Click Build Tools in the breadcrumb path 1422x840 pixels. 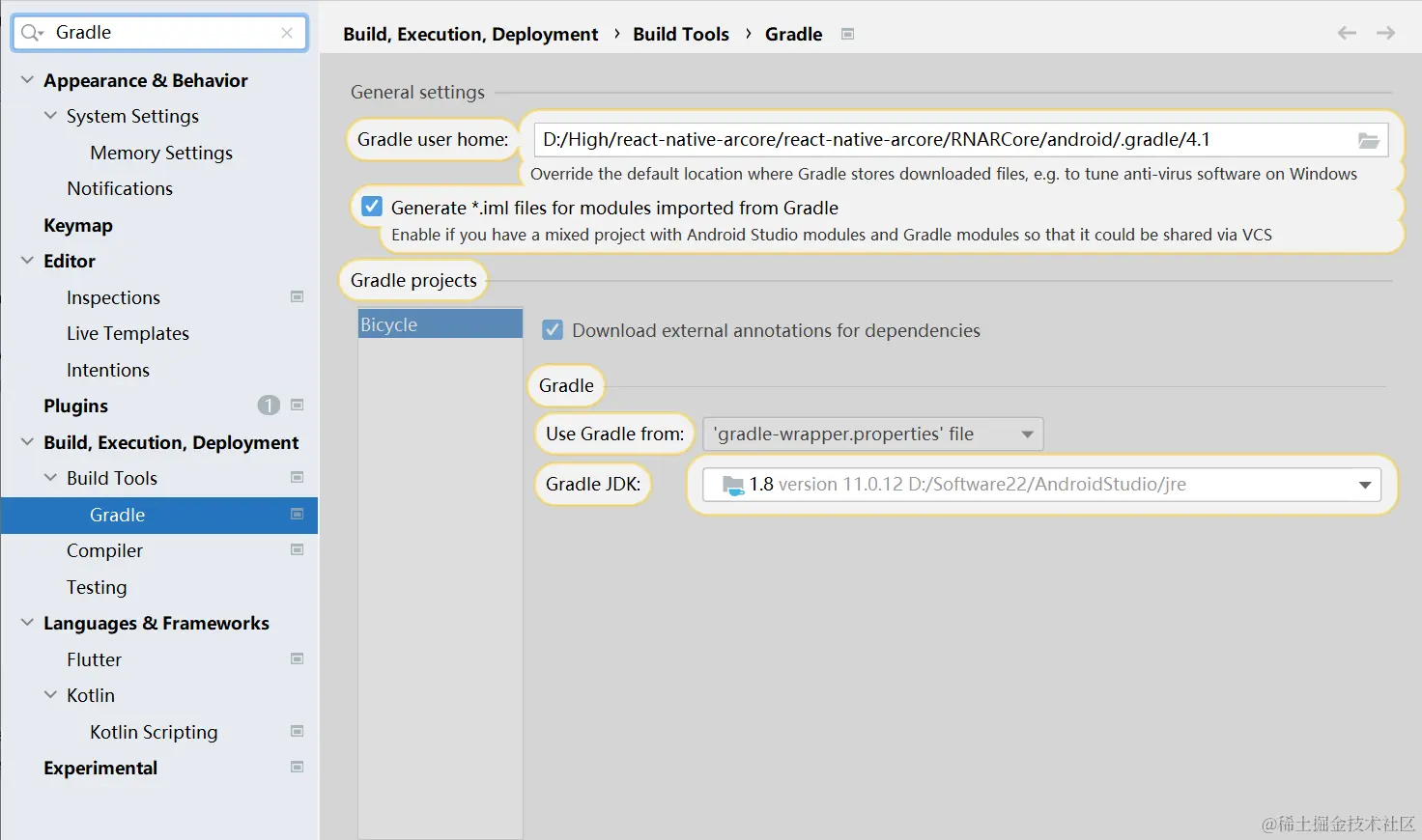click(x=681, y=34)
